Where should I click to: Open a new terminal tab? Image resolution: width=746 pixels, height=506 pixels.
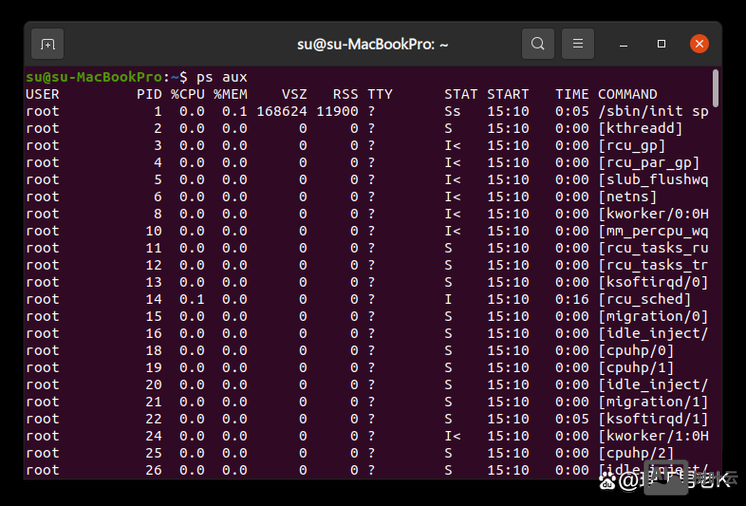46,44
